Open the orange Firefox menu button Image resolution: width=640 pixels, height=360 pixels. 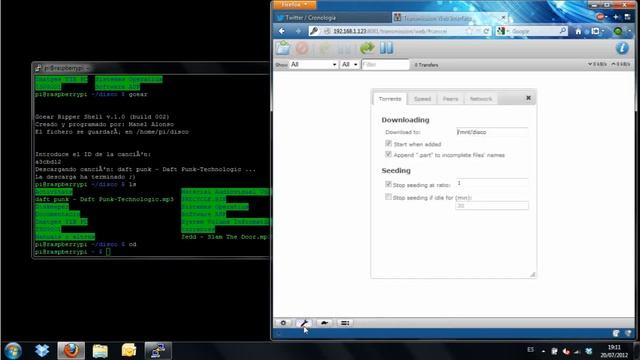294,4
